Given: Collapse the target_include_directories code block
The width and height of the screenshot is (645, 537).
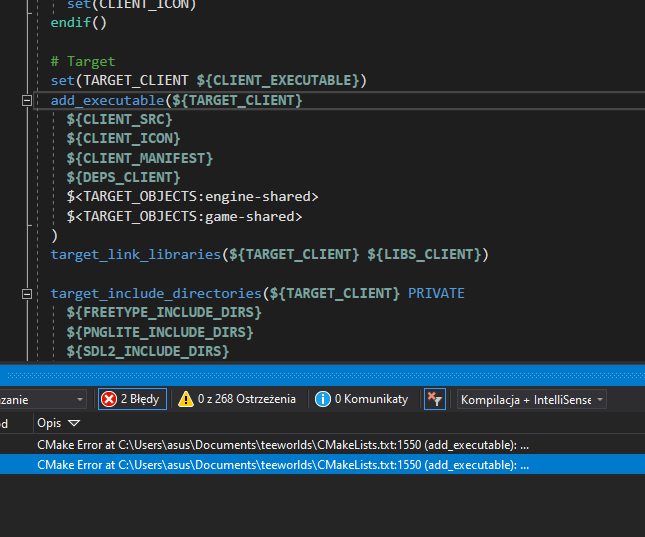Looking at the screenshot, I should (x=27, y=294).
